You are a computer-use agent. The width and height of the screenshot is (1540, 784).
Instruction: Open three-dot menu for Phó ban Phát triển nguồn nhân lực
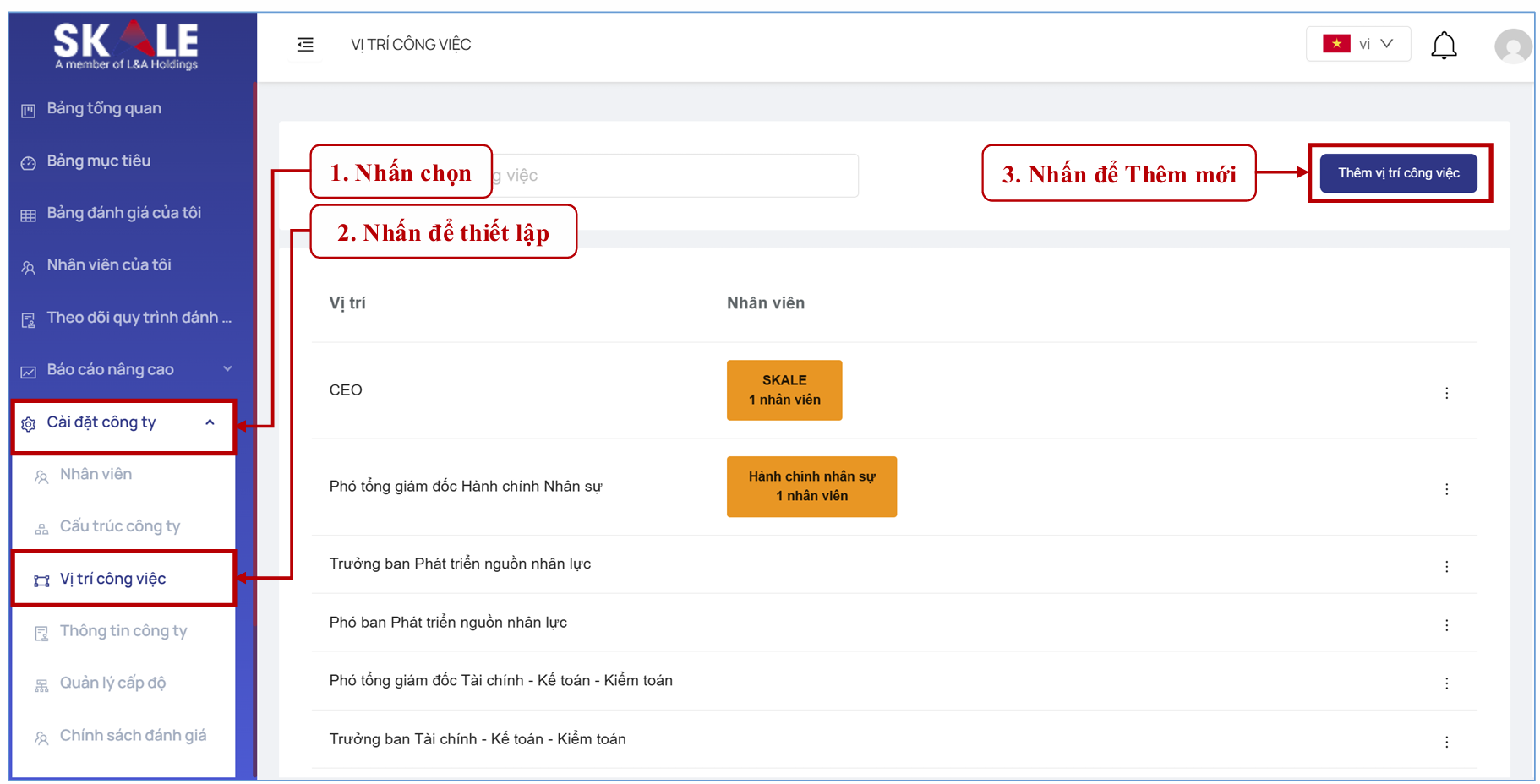(x=1446, y=625)
